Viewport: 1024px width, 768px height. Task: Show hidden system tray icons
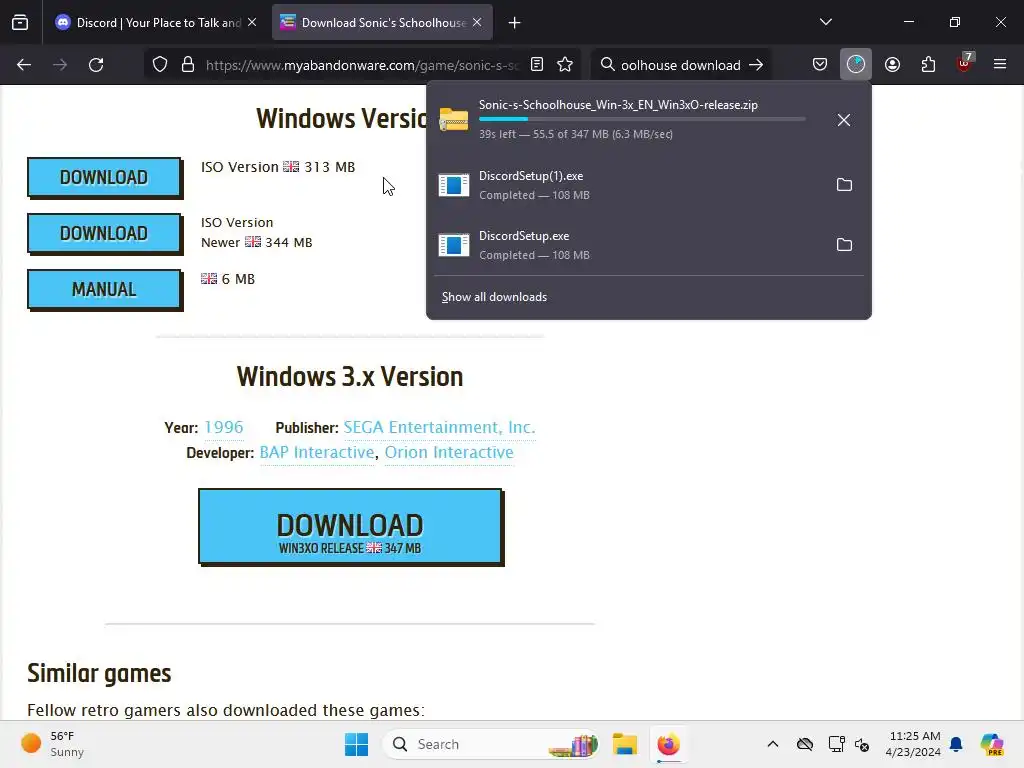[x=773, y=744]
